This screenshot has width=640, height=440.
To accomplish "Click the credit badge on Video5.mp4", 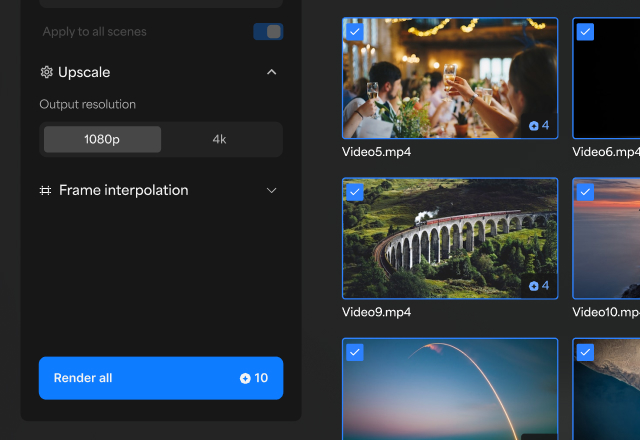I will click(x=539, y=126).
